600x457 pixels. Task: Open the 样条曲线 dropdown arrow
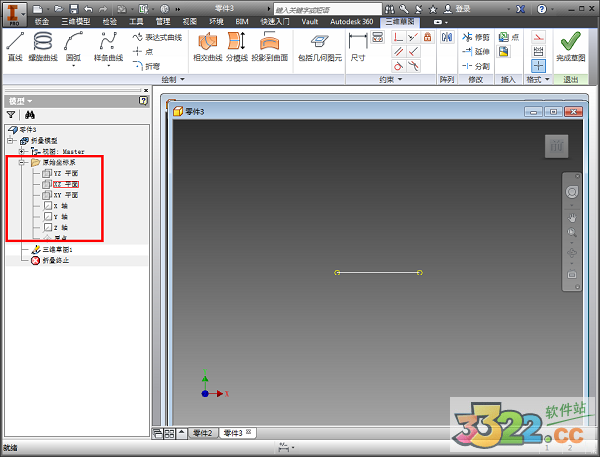point(108,65)
